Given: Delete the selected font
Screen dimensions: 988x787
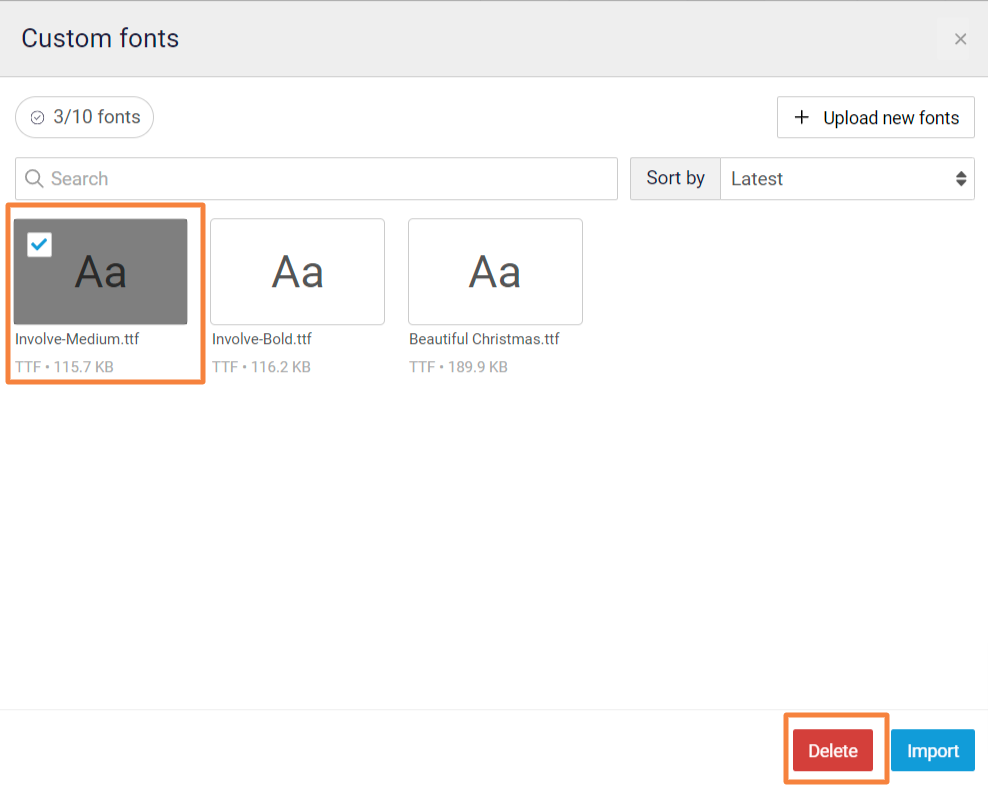Looking at the screenshot, I should (x=832, y=750).
